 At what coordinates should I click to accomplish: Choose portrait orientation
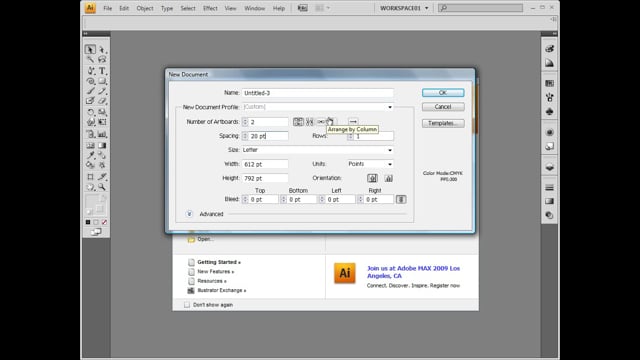point(372,178)
